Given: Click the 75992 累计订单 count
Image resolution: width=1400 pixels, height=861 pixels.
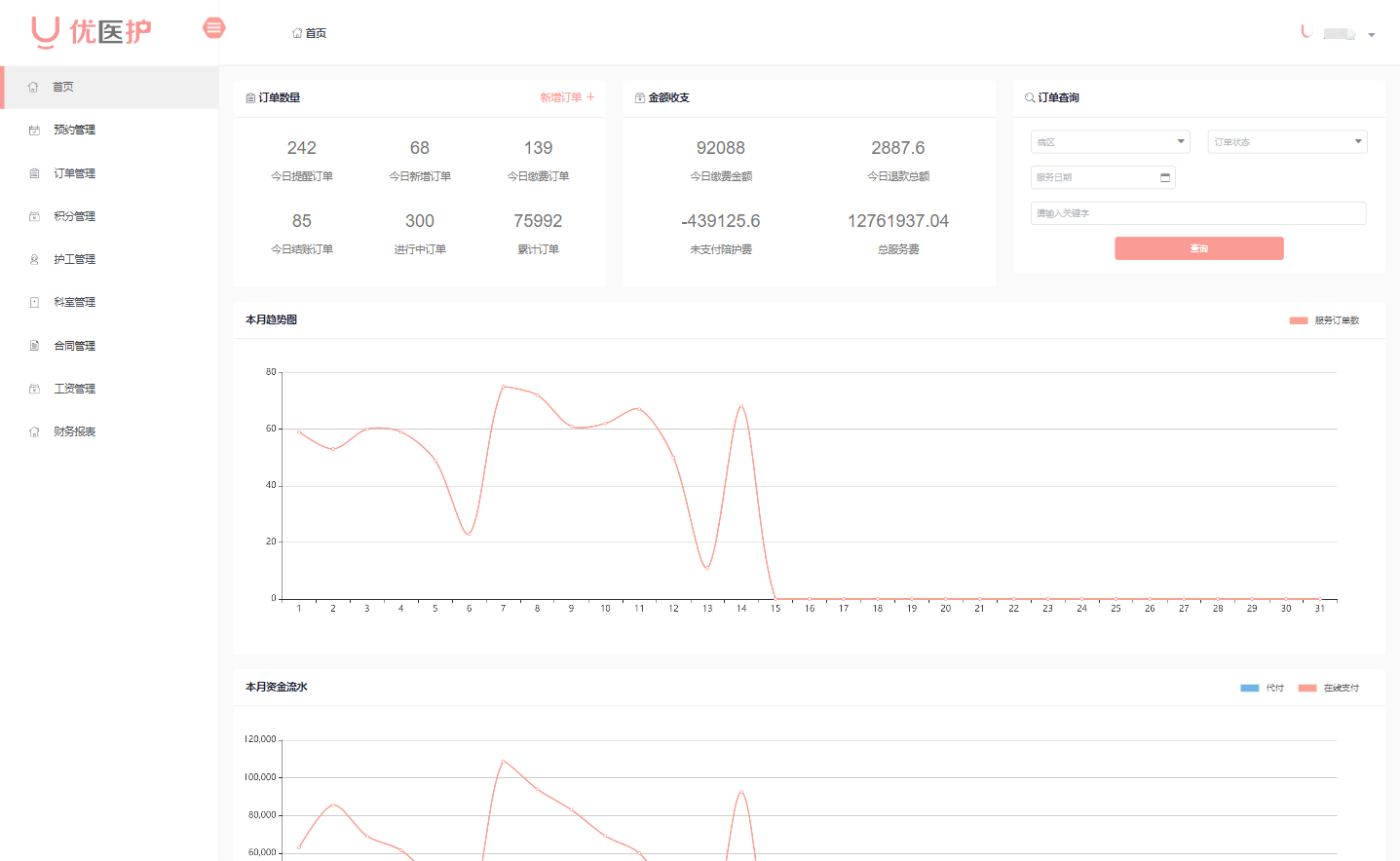Looking at the screenshot, I should pos(538,221).
